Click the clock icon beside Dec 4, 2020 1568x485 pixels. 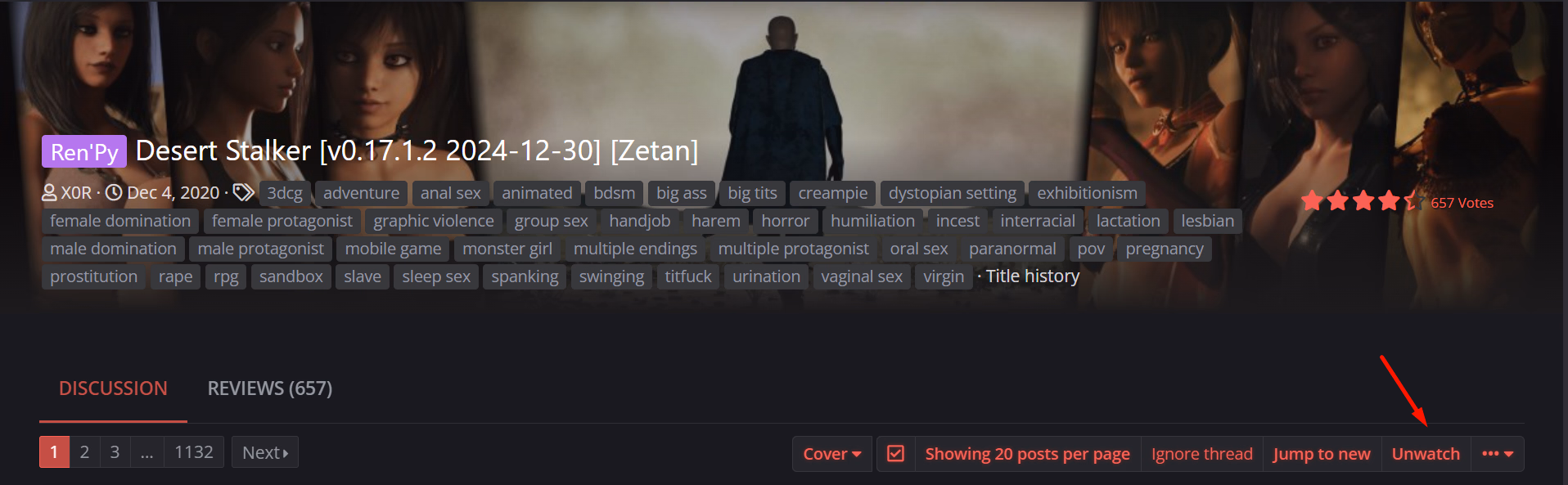[114, 193]
